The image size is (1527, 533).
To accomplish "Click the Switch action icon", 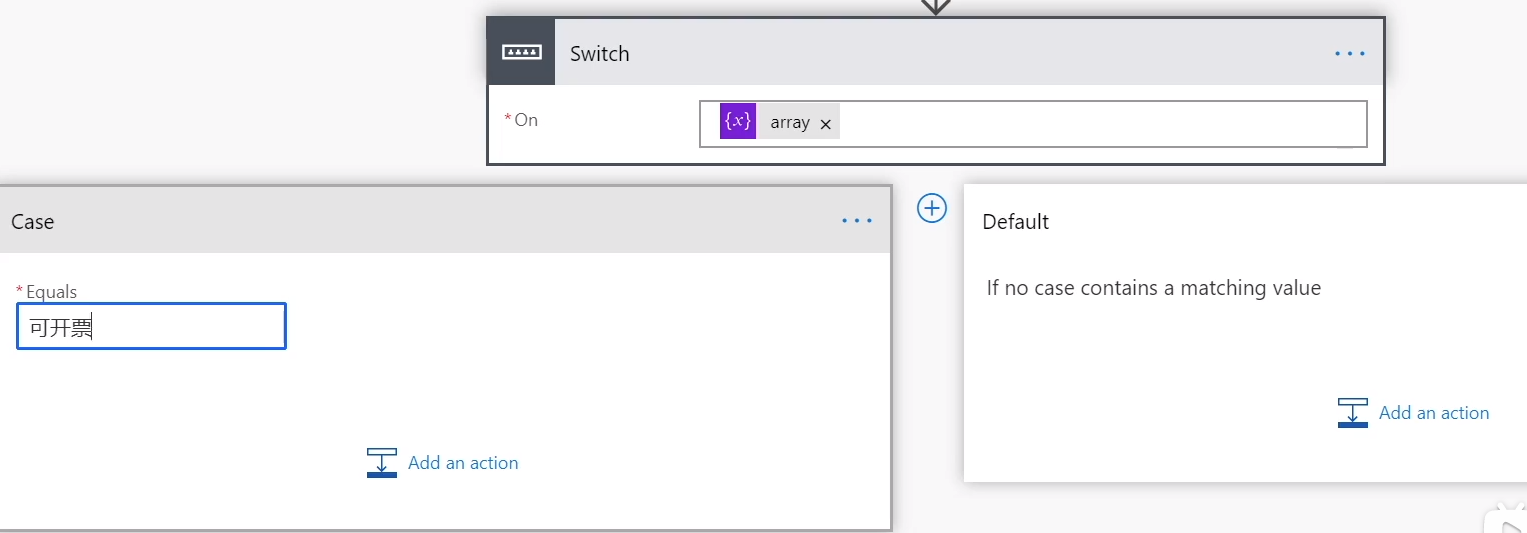I will point(521,52).
